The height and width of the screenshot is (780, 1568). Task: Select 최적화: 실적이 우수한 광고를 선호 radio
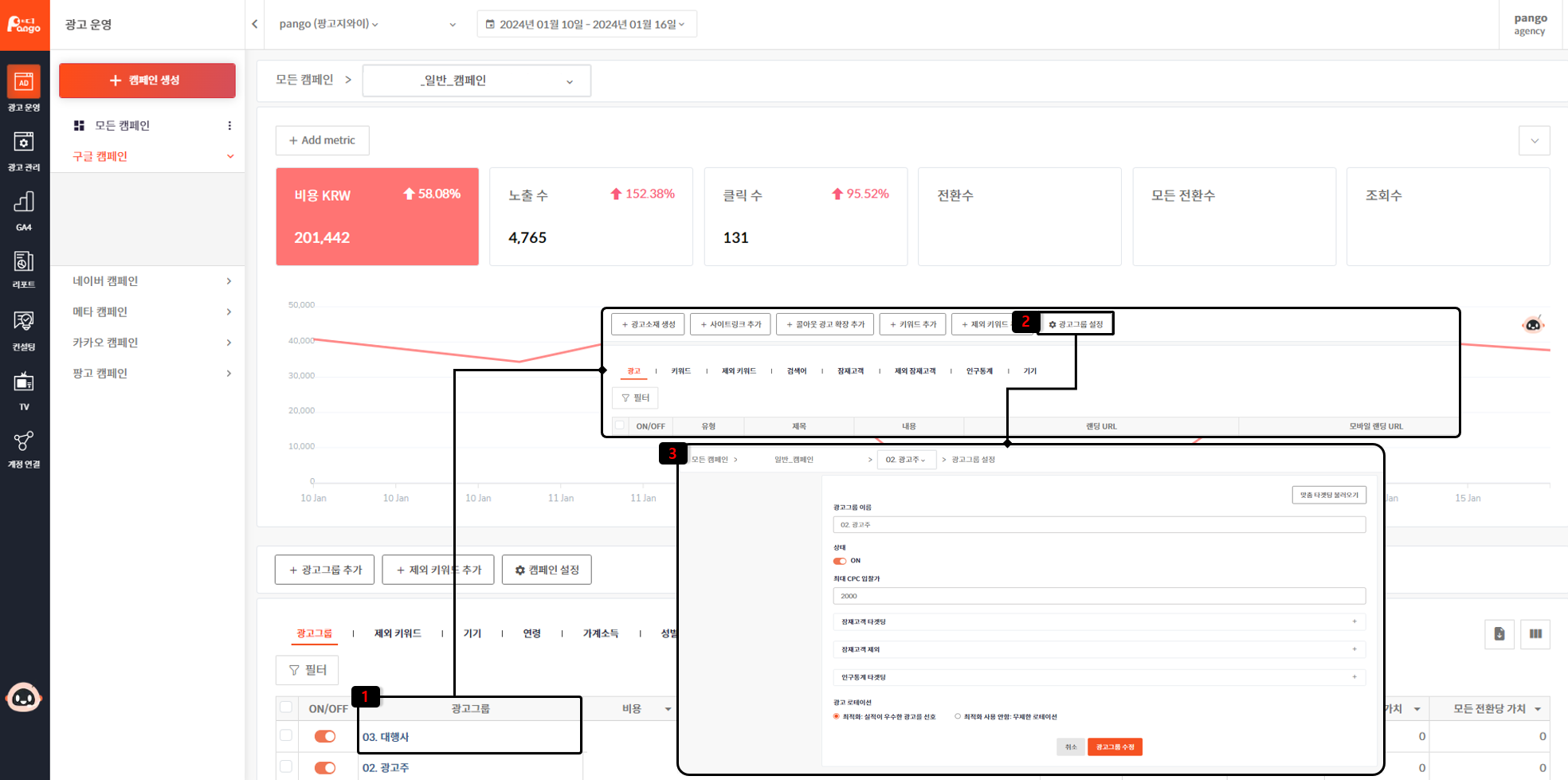(837, 716)
